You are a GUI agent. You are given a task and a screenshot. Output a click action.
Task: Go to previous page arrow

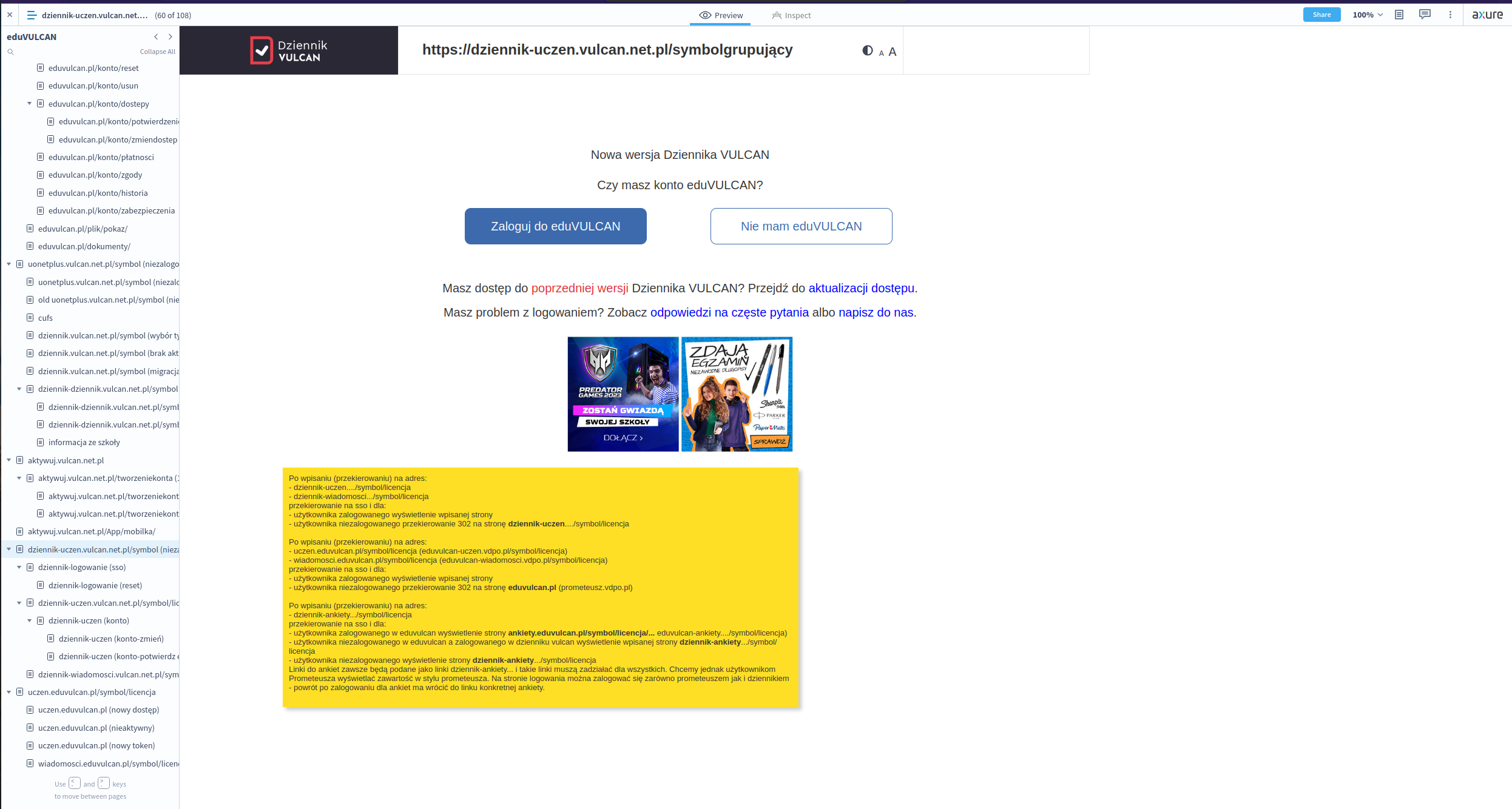coord(156,37)
